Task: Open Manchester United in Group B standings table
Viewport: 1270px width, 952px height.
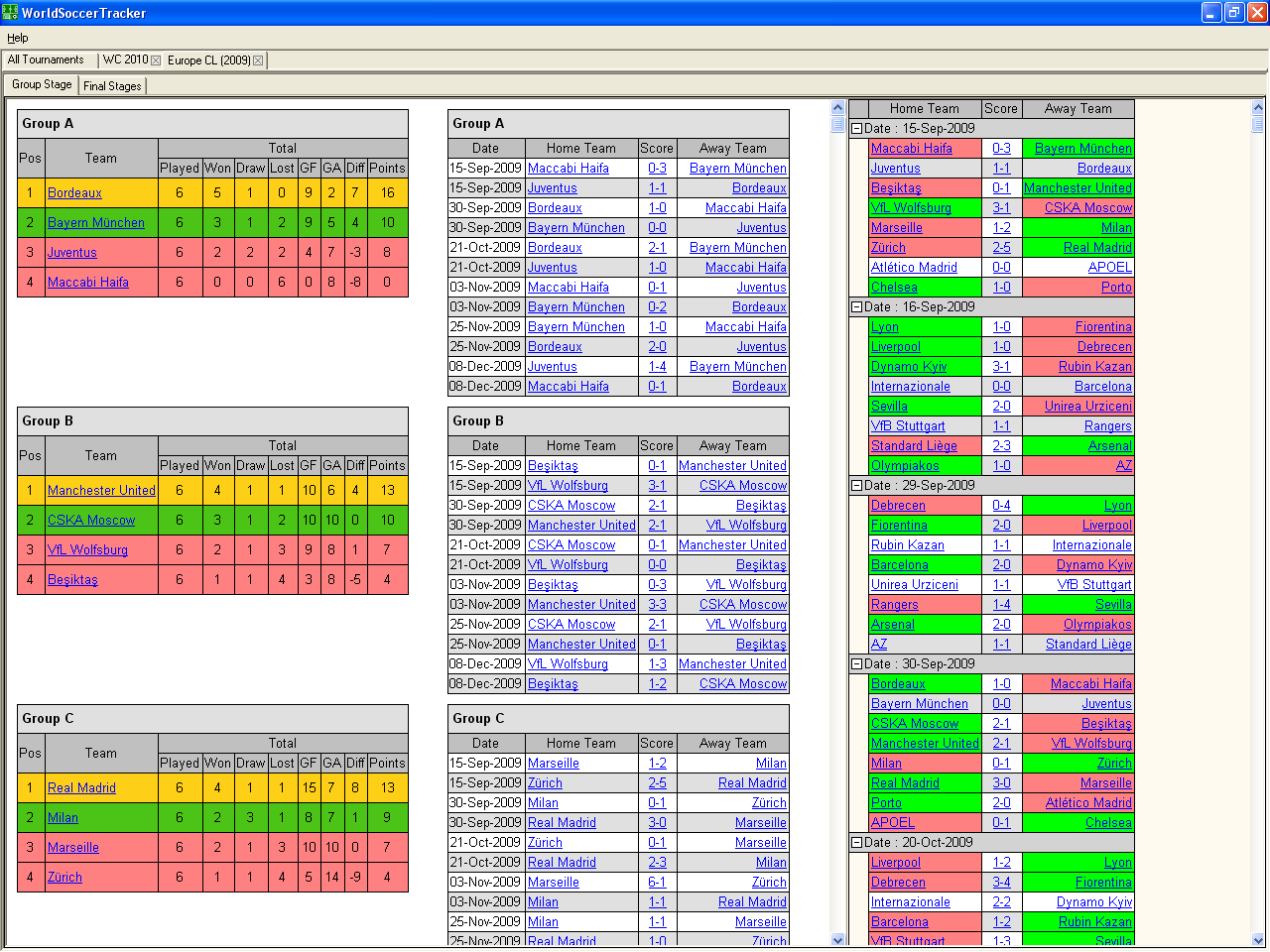Action: click(101, 491)
